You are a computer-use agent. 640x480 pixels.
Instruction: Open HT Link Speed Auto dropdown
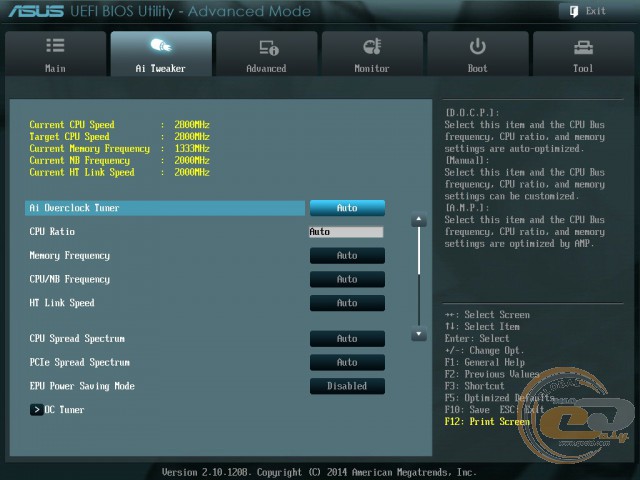[x=347, y=303]
